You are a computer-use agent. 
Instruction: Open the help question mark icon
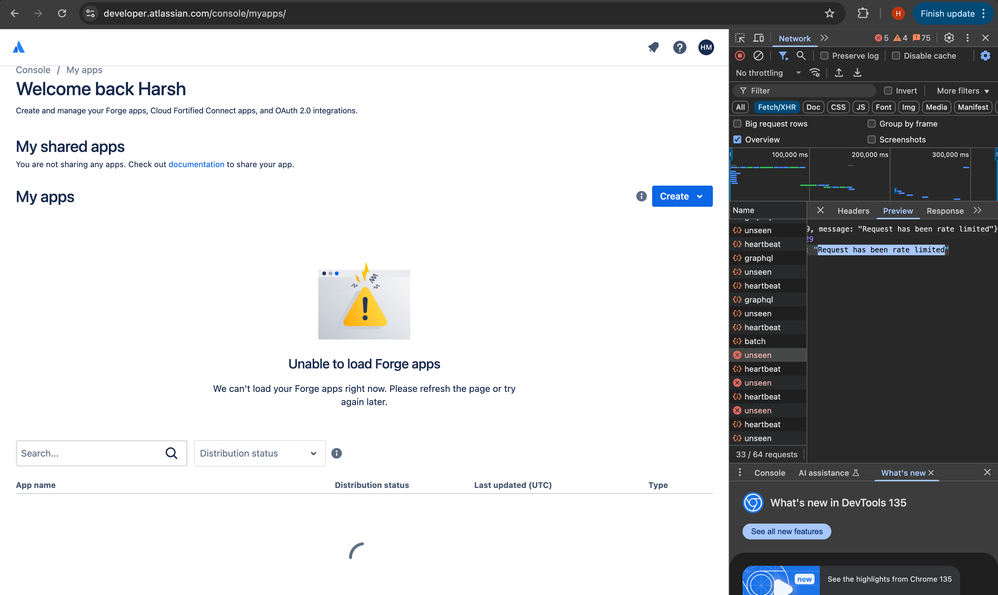click(x=680, y=47)
